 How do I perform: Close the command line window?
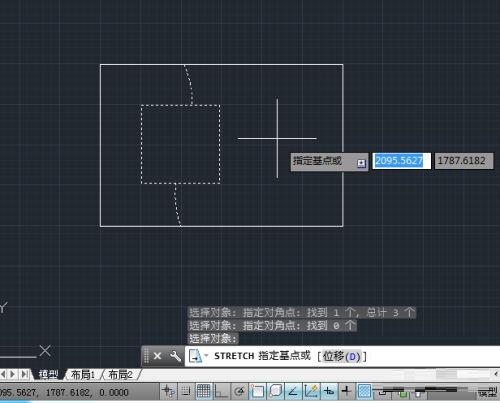click(157, 356)
